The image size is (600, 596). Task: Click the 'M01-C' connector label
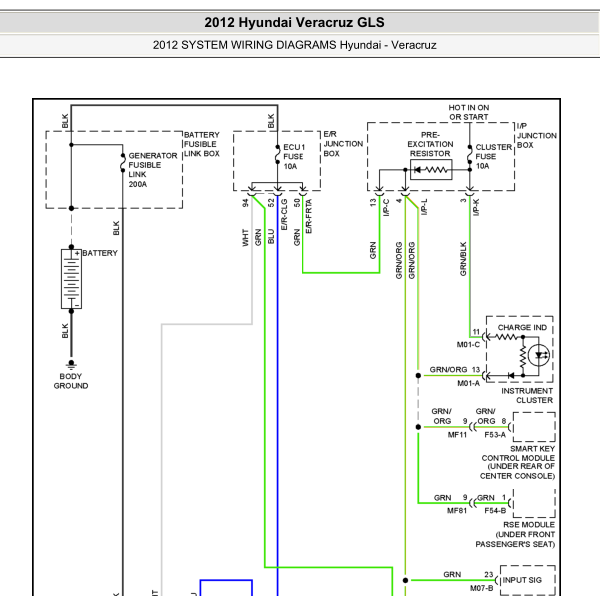tap(468, 345)
